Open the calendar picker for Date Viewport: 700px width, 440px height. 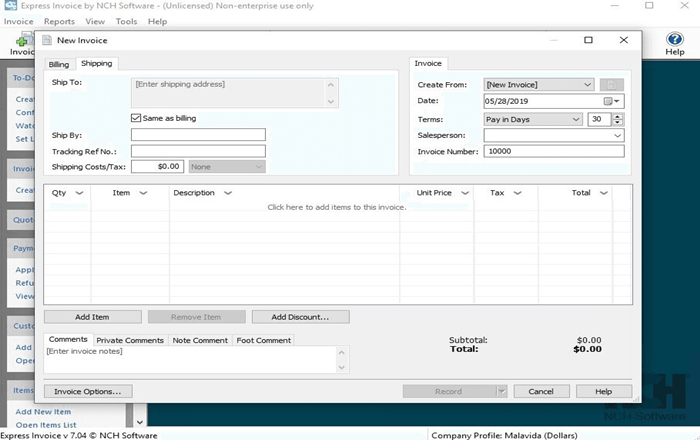(x=612, y=101)
